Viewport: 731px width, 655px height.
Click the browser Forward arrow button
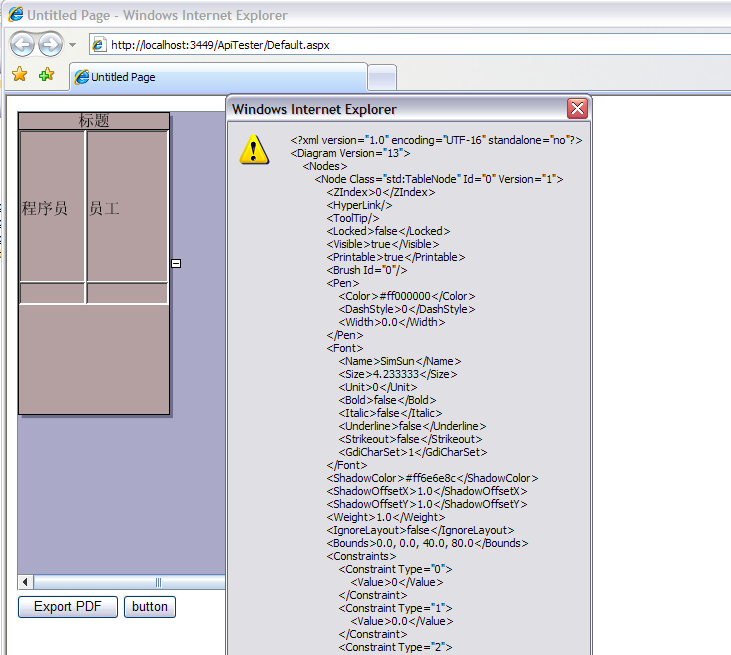pyautogui.click(x=50, y=45)
